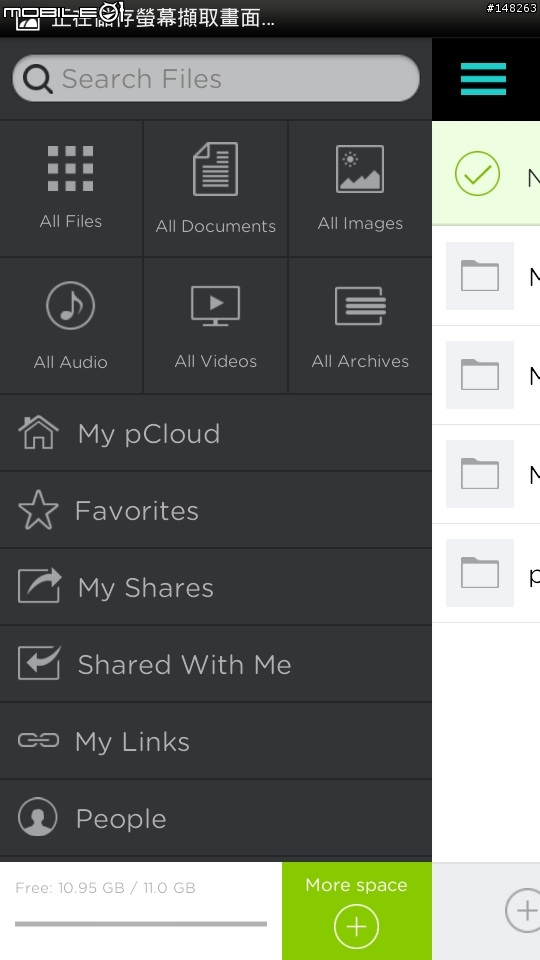Click the free storage usage bar
540x960 pixels.
pos(141,924)
